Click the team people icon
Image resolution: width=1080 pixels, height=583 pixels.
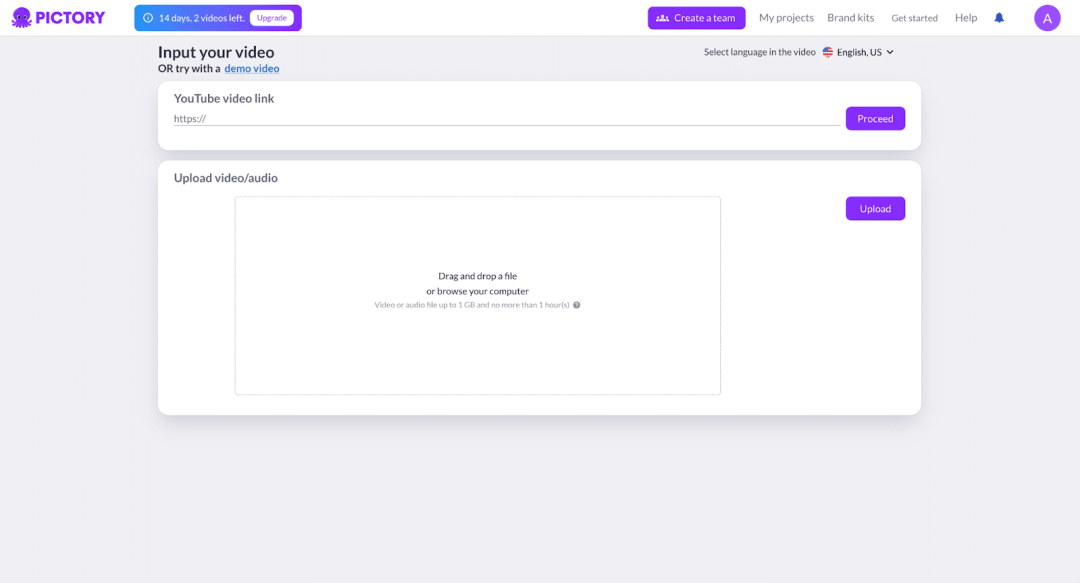coord(663,18)
